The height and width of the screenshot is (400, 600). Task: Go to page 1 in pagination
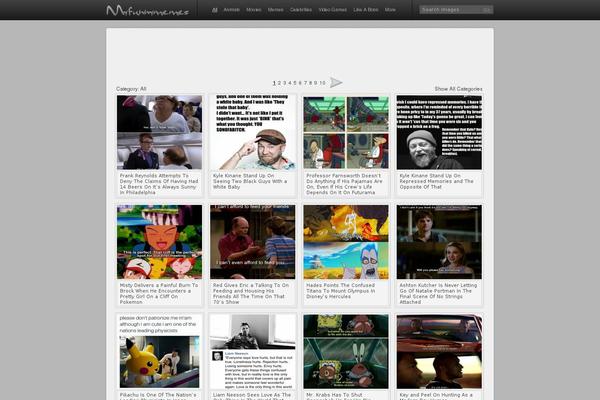click(274, 83)
